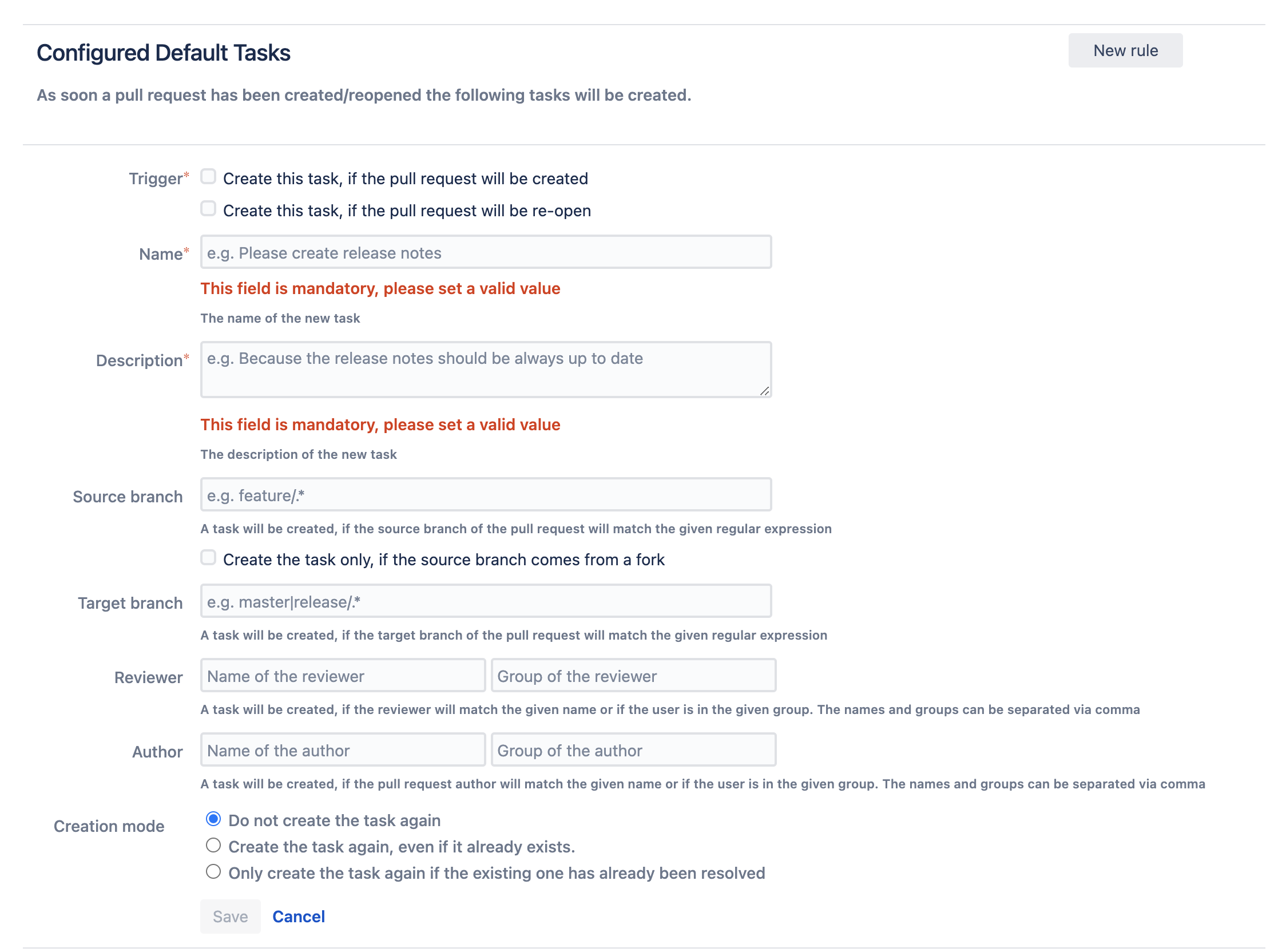Click the Name field mandatory error message
Screen dimensions: 1286x952
point(380,288)
